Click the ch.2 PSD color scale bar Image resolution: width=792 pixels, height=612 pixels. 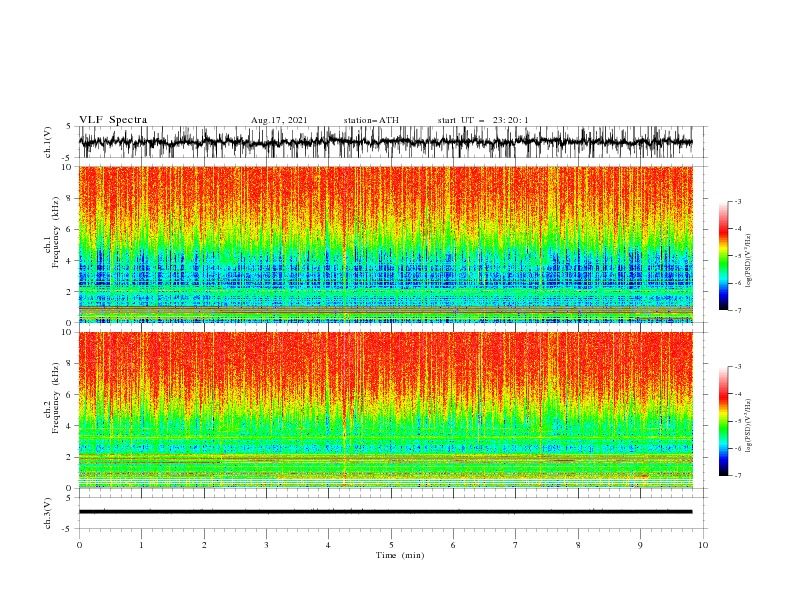(x=723, y=421)
